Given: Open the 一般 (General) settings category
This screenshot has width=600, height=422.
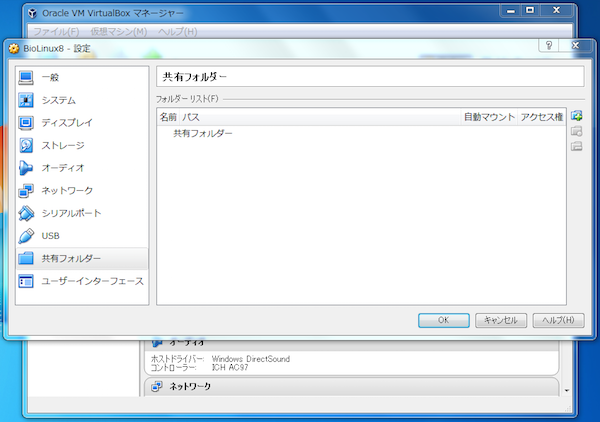Looking at the screenshot, I should pyautogui.click(x=82, y=77).
